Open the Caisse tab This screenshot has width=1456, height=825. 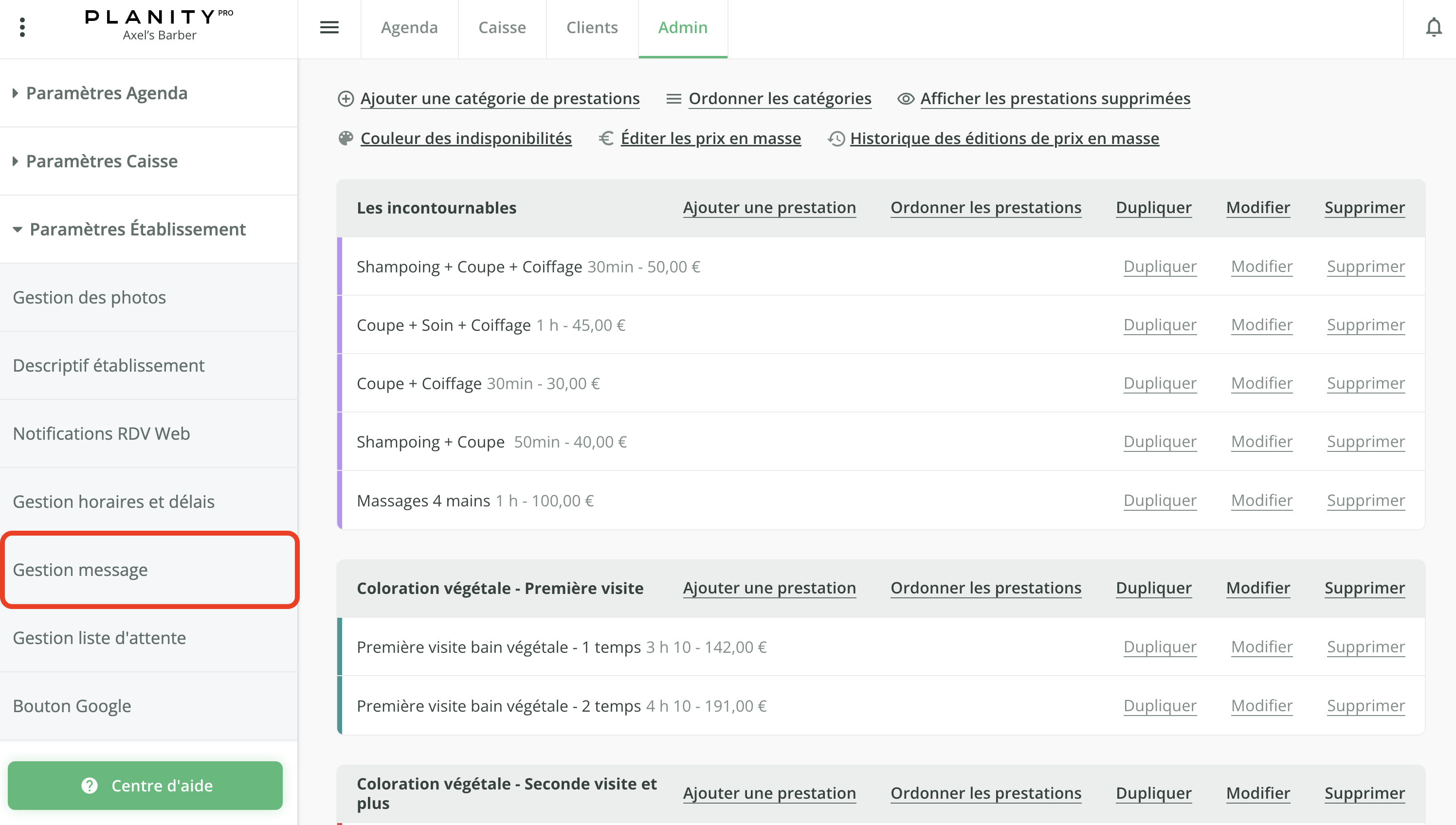502,27
